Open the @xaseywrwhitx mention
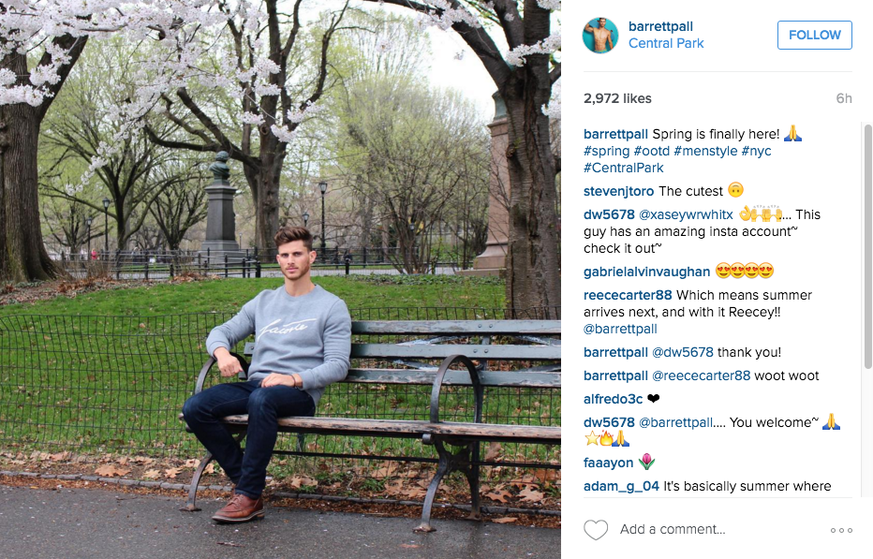 click(x=685, y=214)
